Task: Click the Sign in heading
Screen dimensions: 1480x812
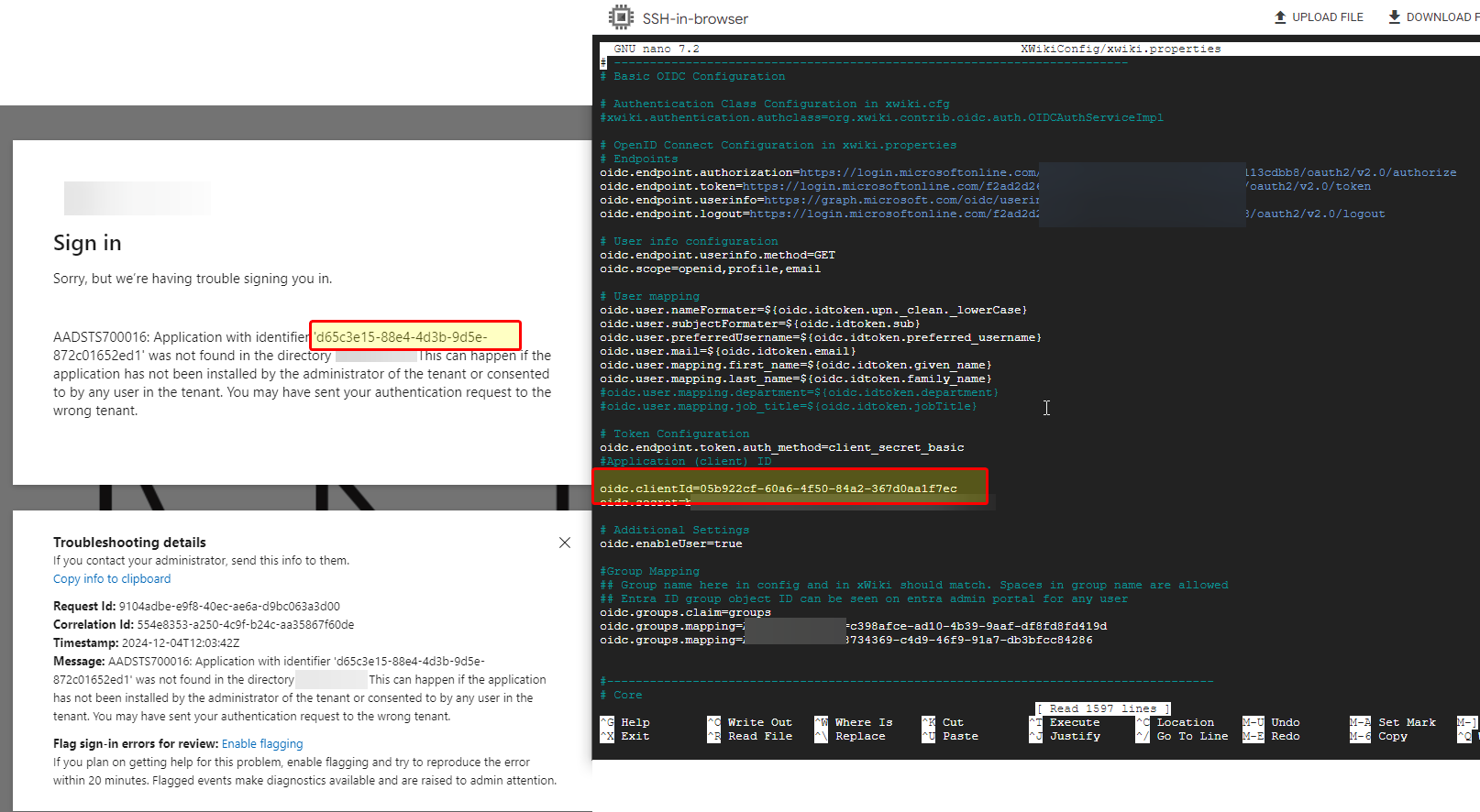Action: point(87,243)
